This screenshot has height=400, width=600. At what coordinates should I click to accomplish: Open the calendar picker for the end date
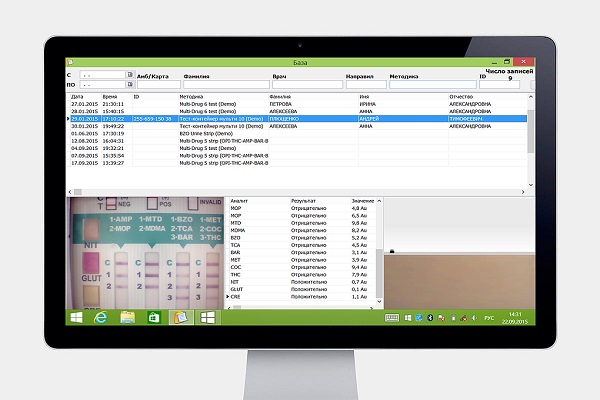[129, 85]
